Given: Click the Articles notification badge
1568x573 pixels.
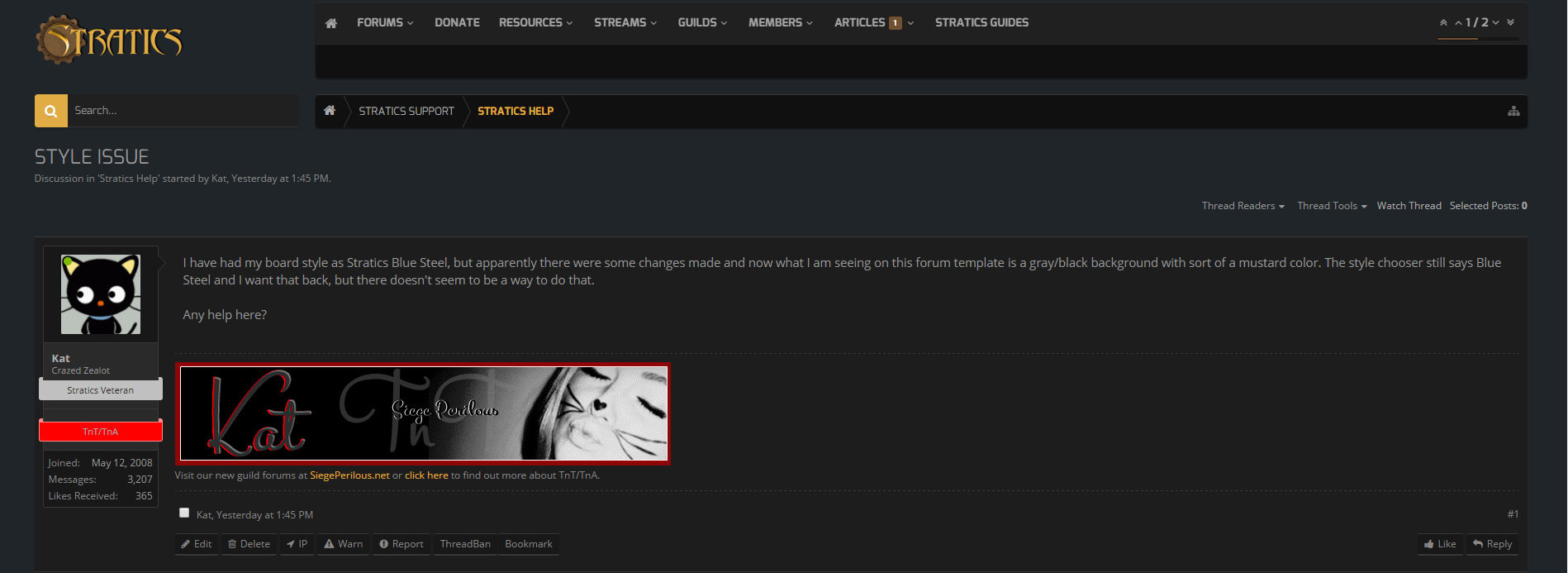Looking at the screenshot, I should point(895,23).
